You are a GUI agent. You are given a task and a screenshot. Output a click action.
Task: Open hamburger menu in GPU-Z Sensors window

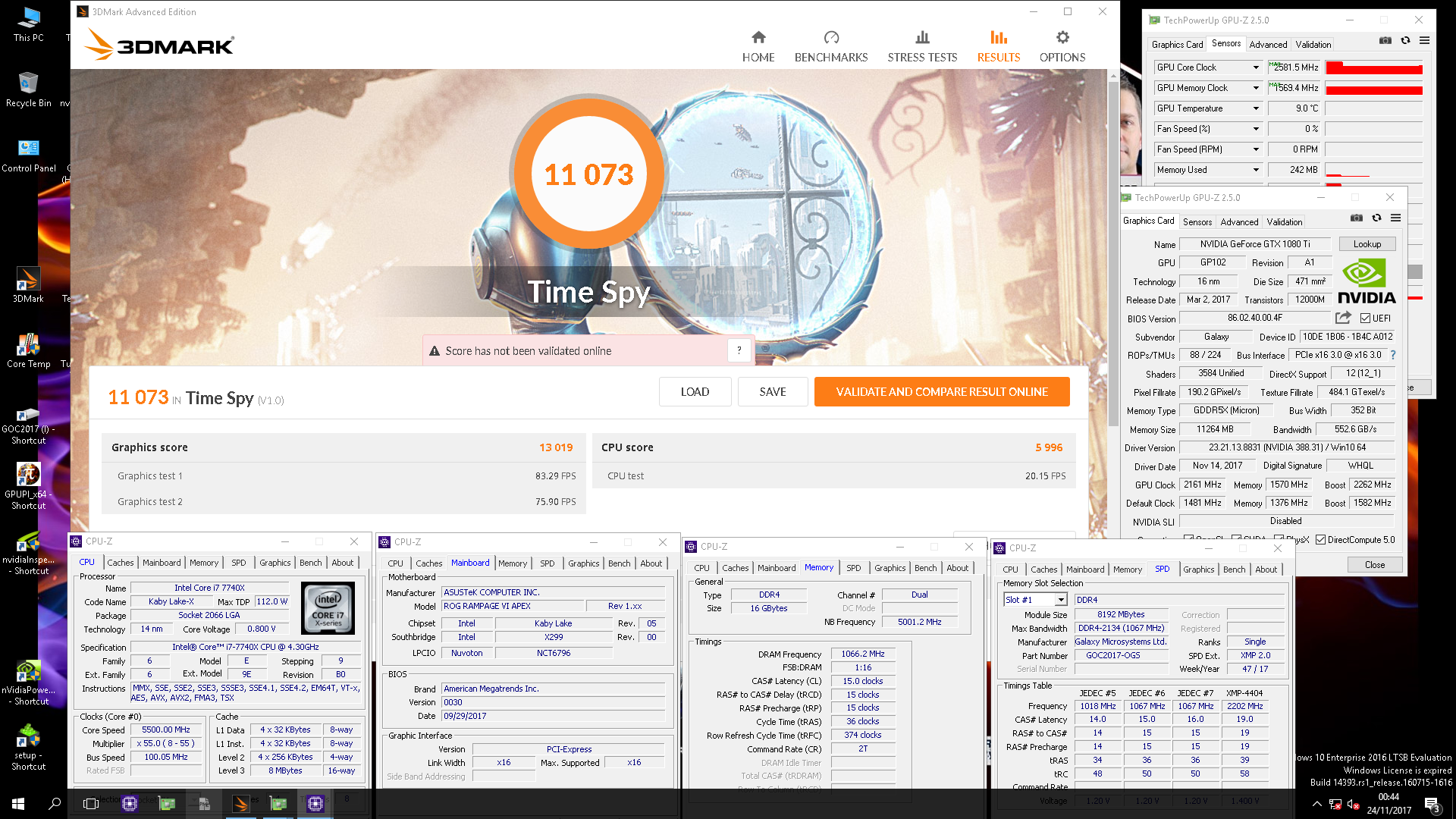pyautogui.click(x=1425, y=41)
